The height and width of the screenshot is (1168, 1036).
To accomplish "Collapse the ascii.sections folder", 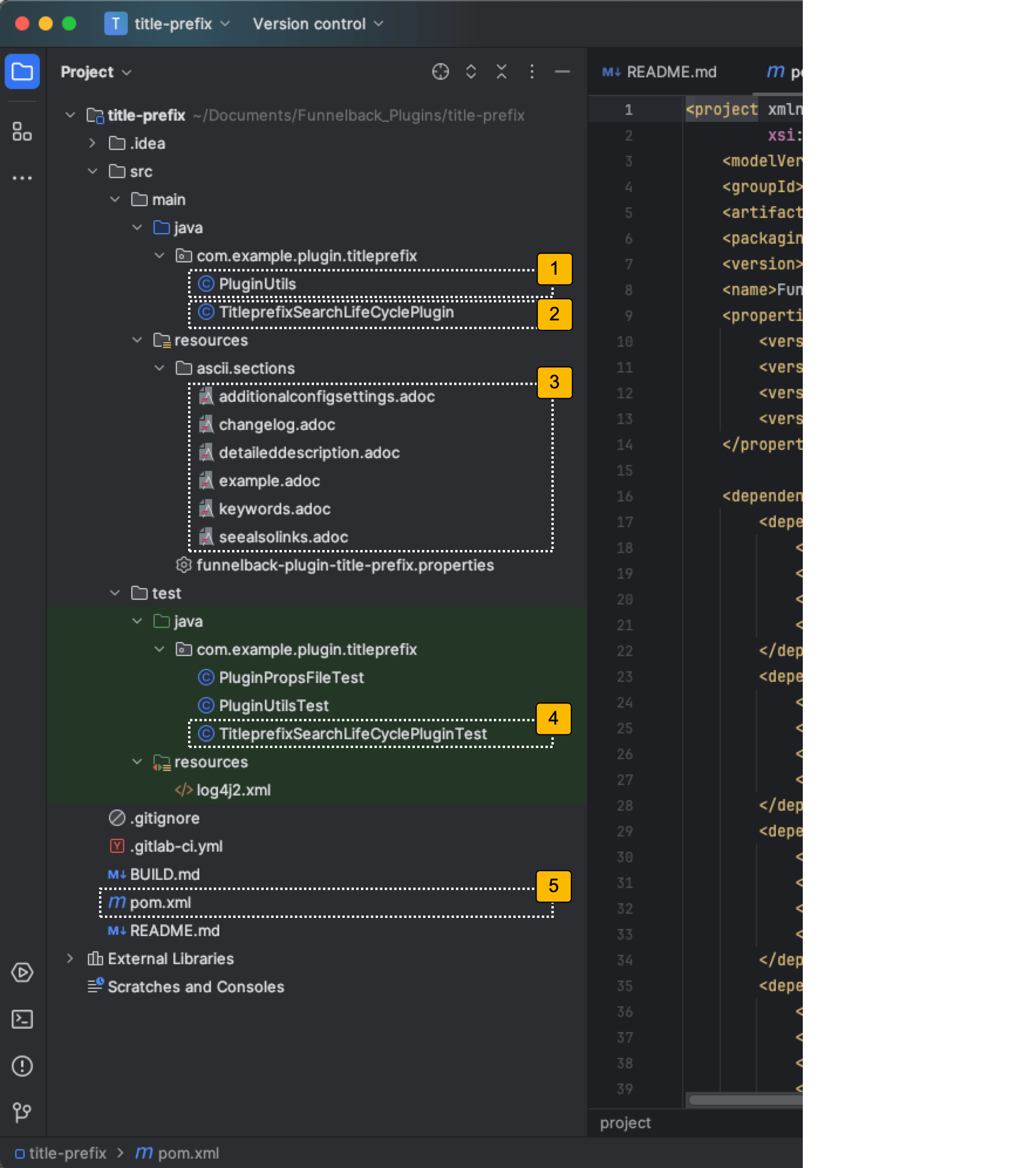I will coord(160,368).
